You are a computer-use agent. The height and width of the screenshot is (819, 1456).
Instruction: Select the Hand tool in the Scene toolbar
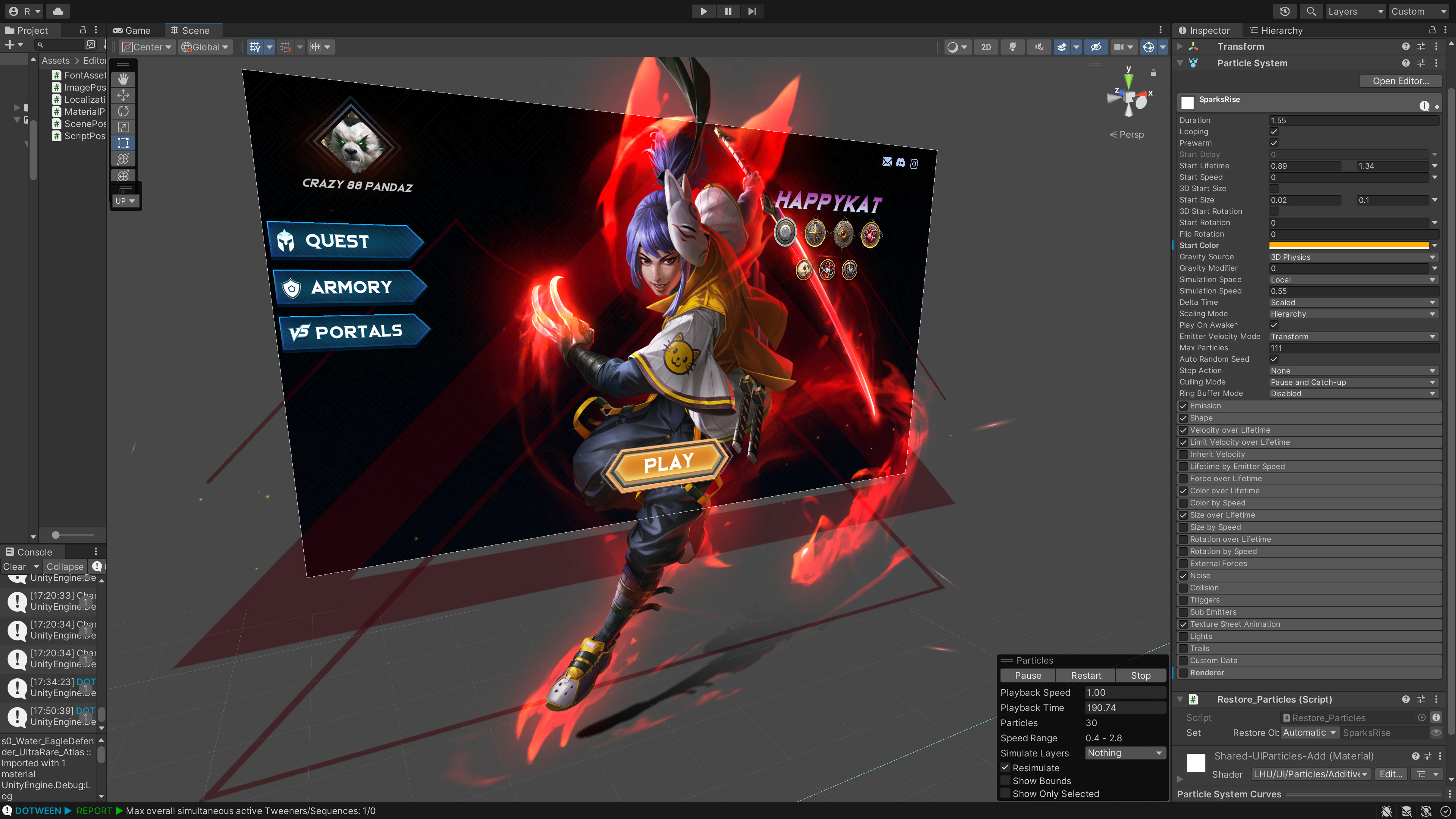point(123,79)
